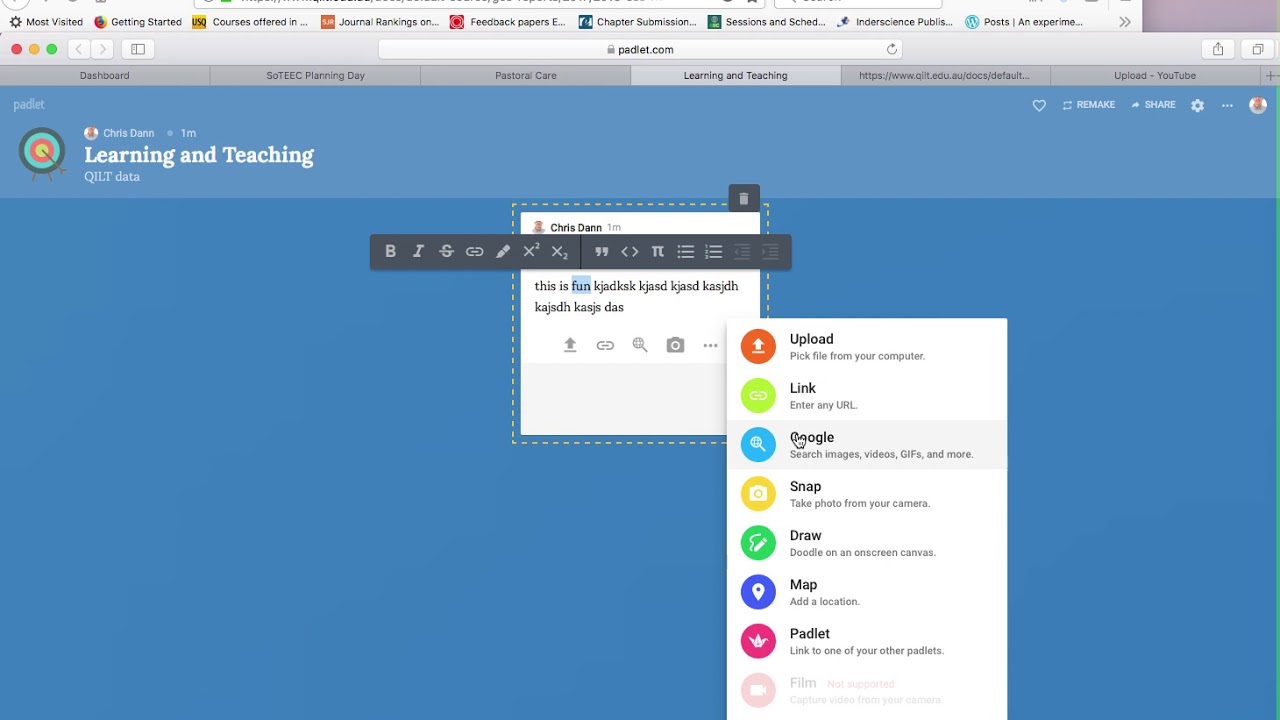Viewport: 1280px width, 720px height.
Task: Choose Google search from the attachment menu
Action: [x=867, y=444]
